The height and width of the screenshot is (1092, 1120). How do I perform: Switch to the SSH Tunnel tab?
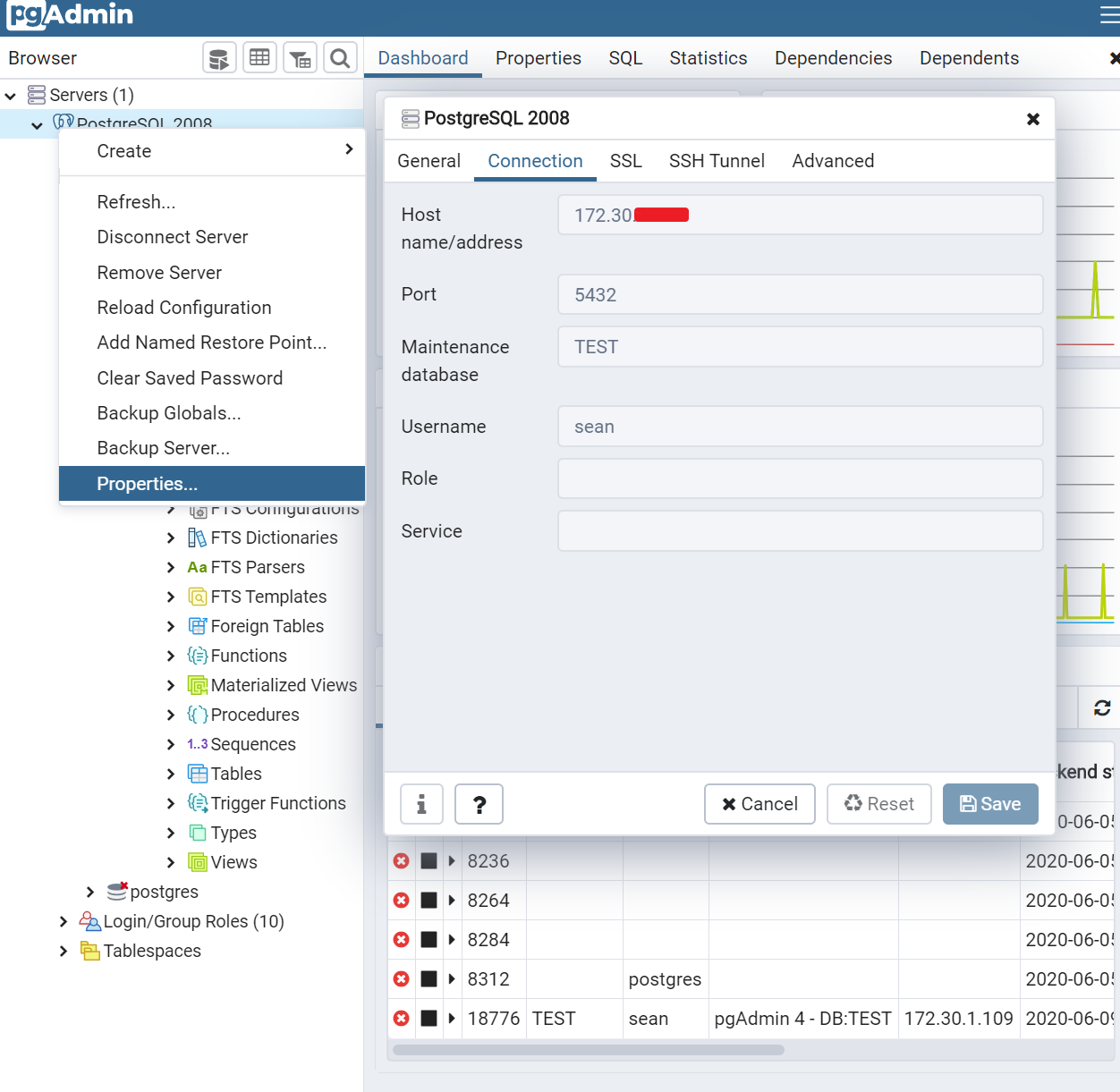717,161
